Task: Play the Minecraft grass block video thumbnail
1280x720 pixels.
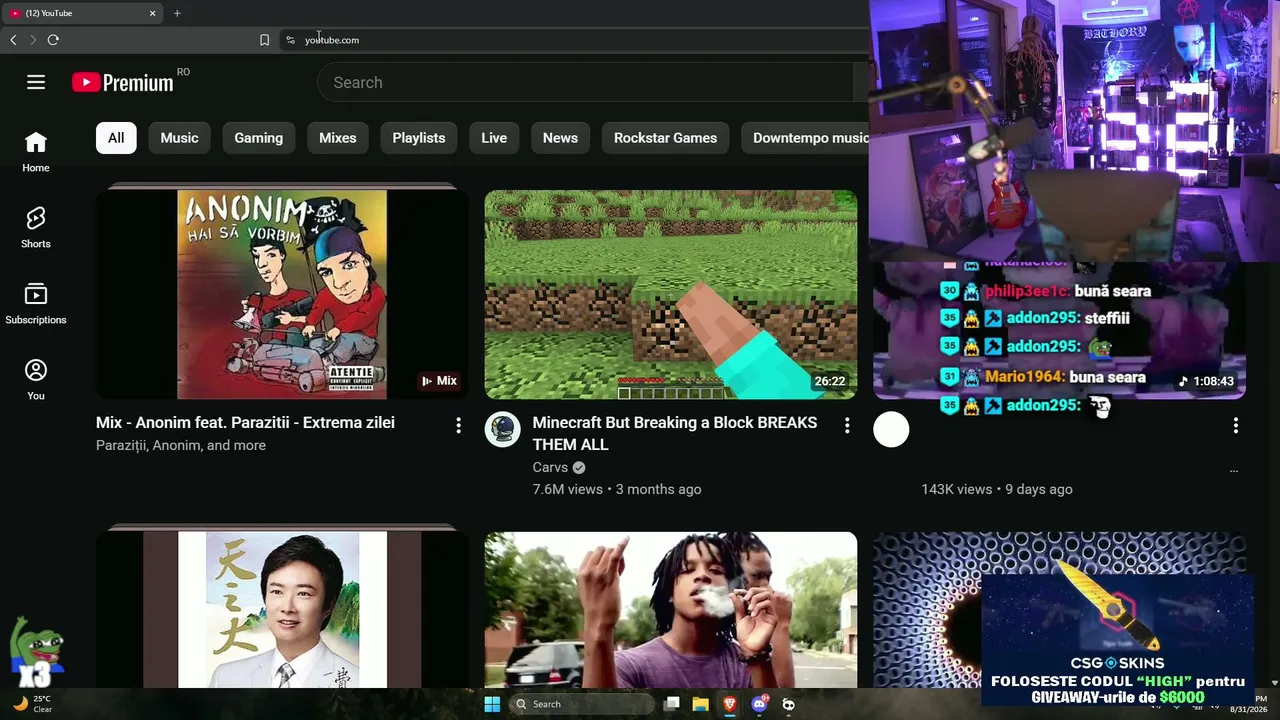Action: pos(671,294)
